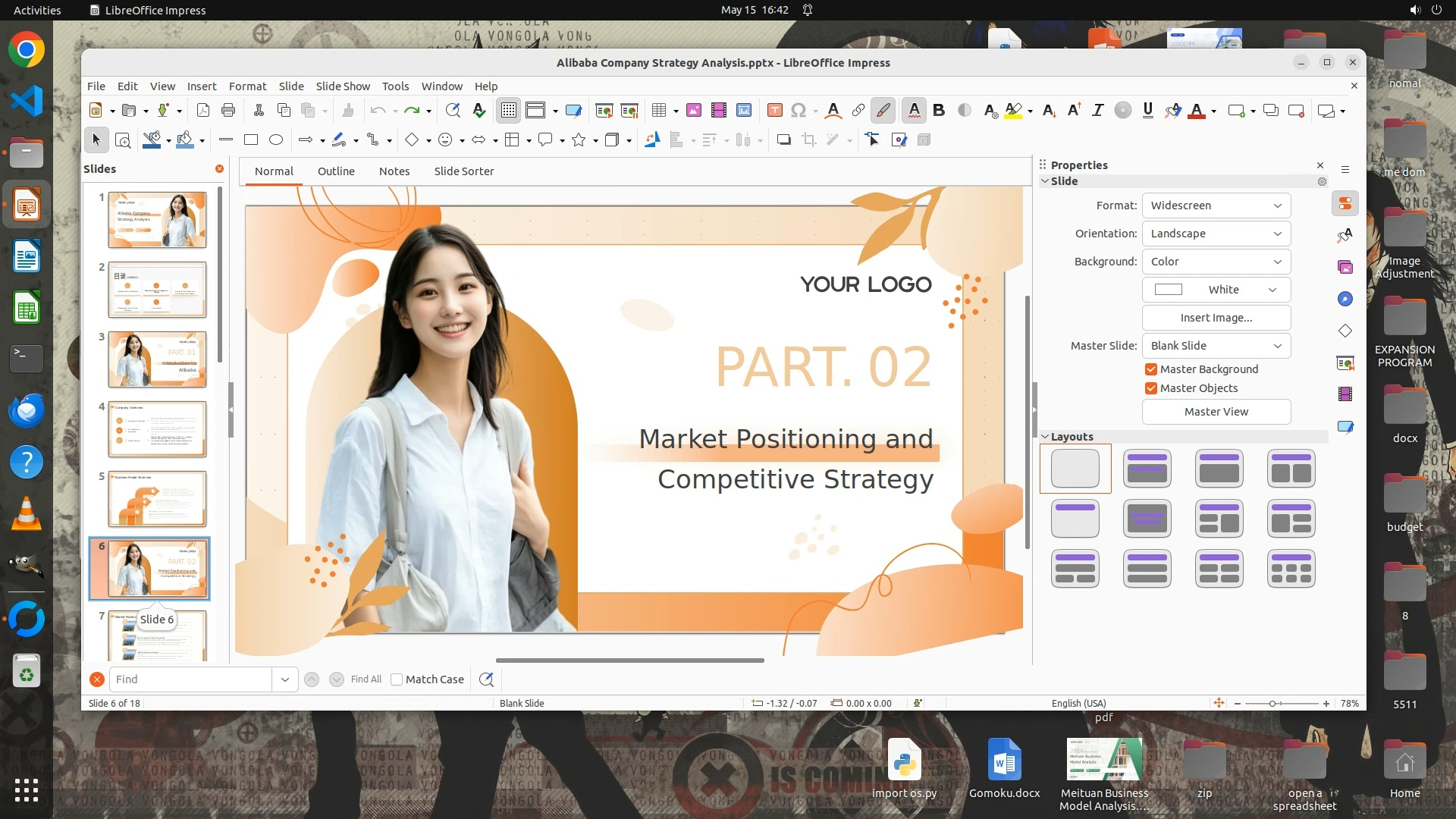Screen dimensions: 1456x819
Task: Open the Slide Show menu
Action: 343,86
